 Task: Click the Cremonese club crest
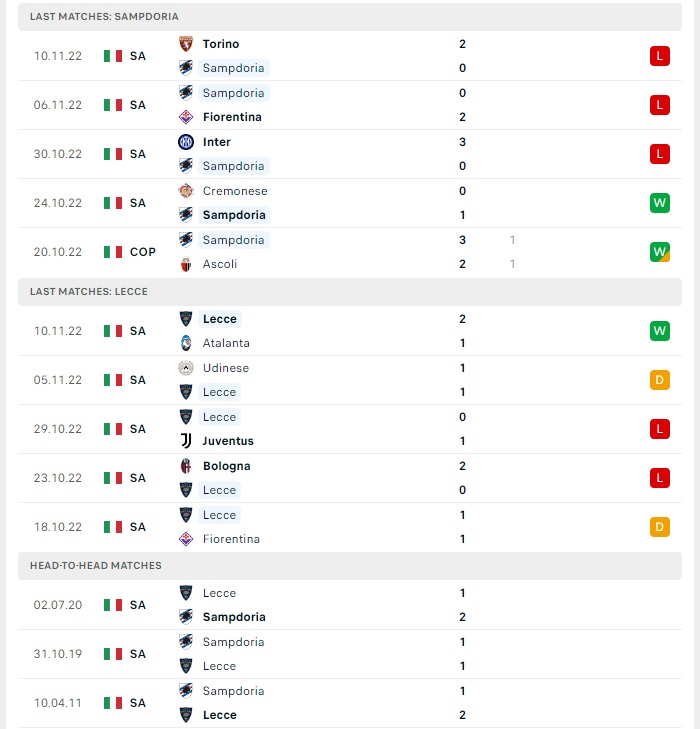[x=186, y=191]
